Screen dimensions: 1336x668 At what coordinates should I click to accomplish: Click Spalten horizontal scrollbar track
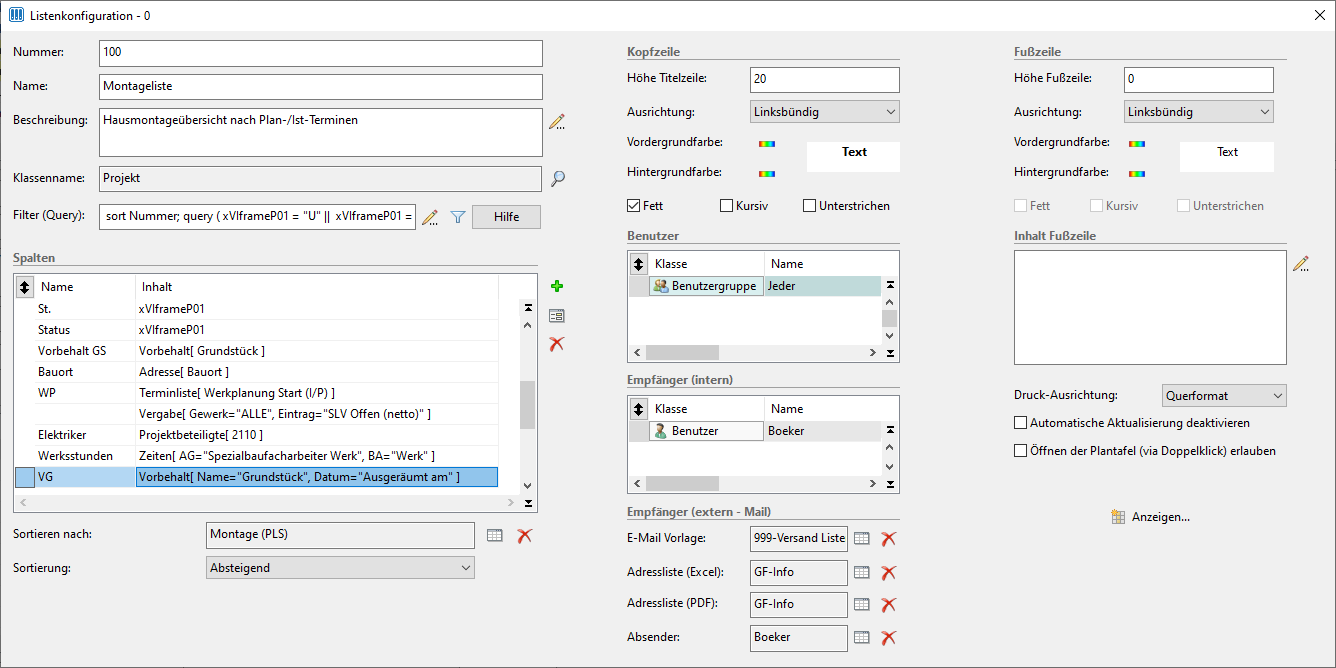[x=268, y=503]
